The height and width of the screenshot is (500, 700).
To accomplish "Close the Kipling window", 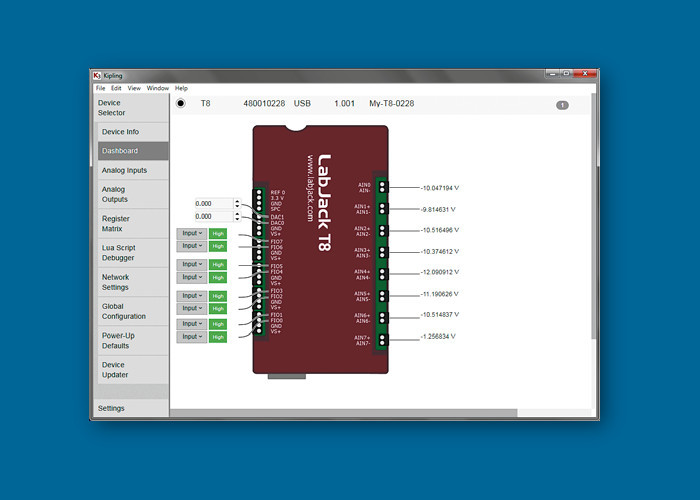I will (585, 73).
